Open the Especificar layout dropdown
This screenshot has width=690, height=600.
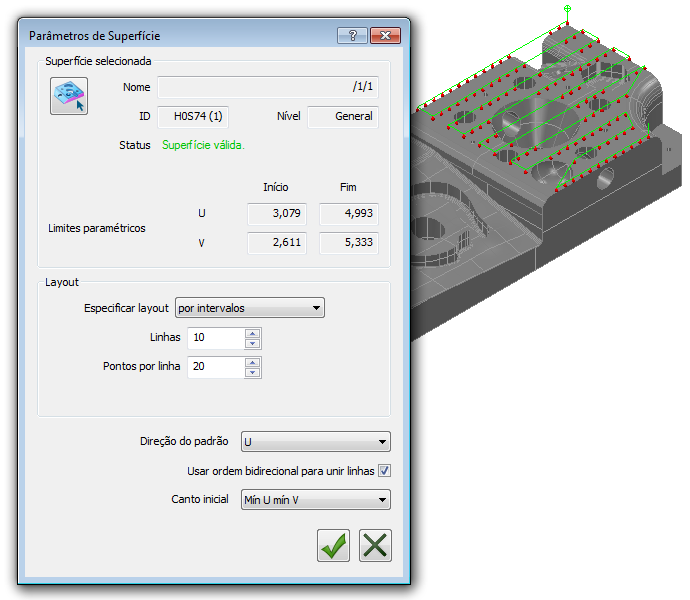(250, 308)
